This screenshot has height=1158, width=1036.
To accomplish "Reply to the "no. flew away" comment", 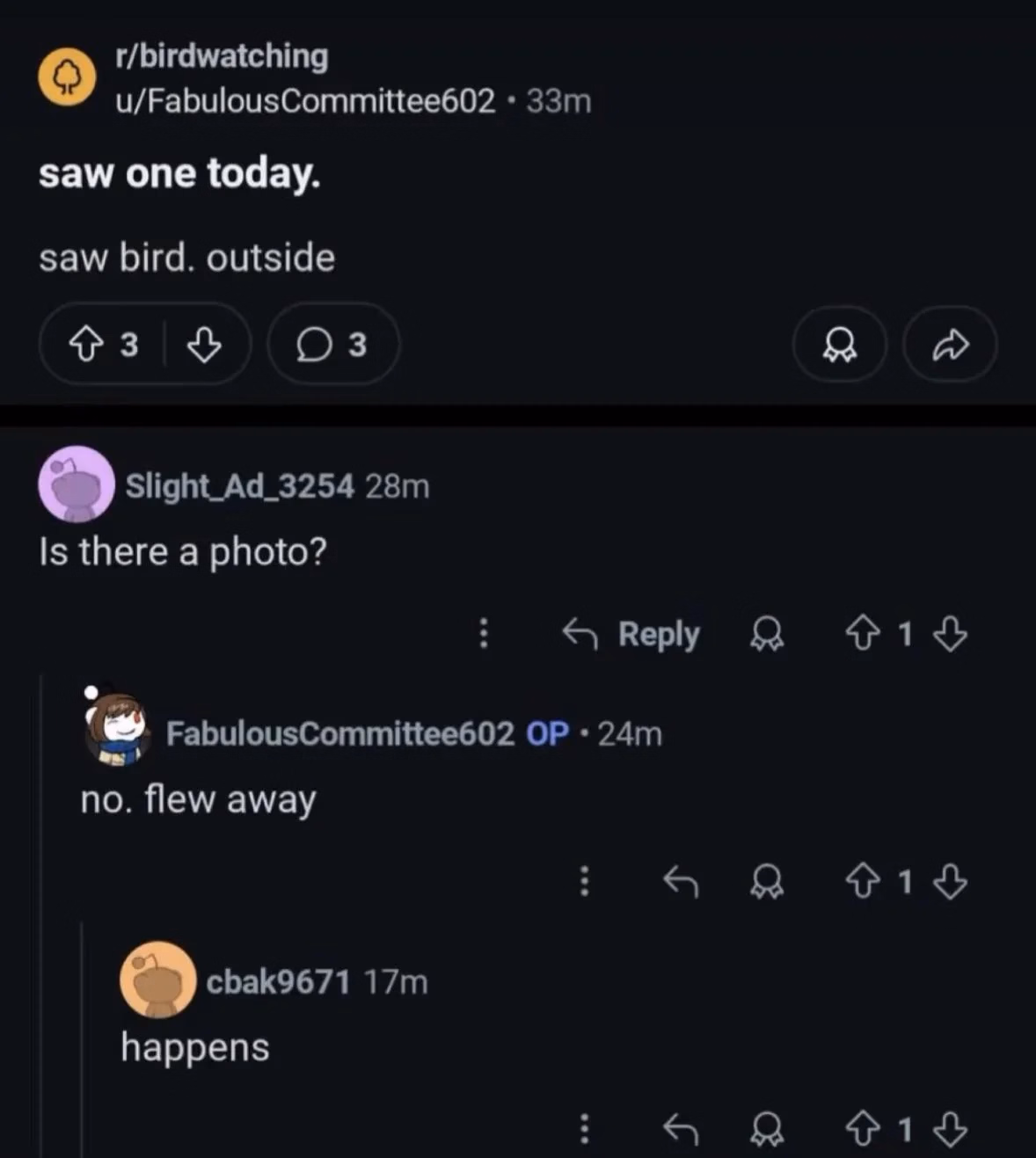I will click(680, 881).
